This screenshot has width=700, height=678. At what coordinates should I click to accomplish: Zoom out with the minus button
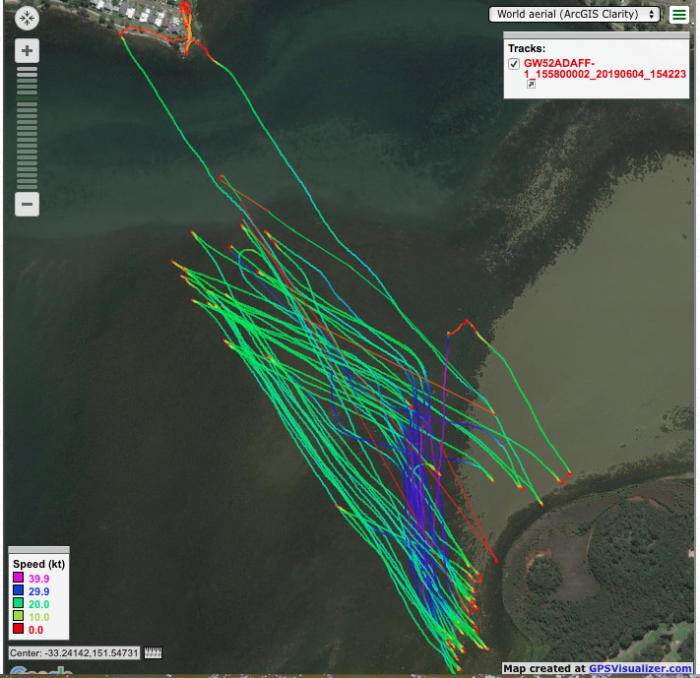click(27, 204)
